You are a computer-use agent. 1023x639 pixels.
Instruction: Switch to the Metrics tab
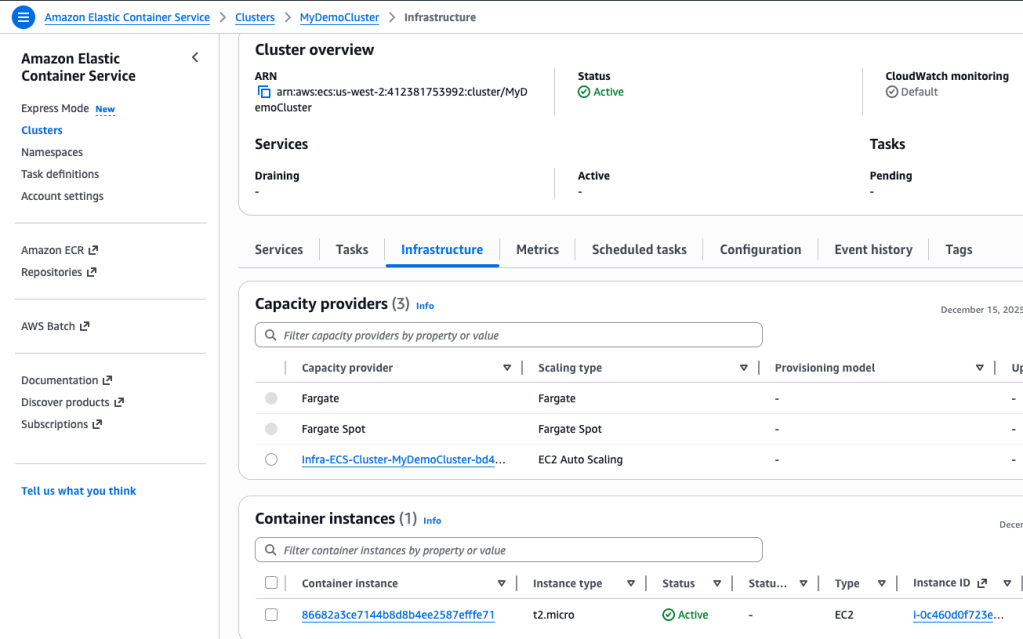tap(537, 250)
